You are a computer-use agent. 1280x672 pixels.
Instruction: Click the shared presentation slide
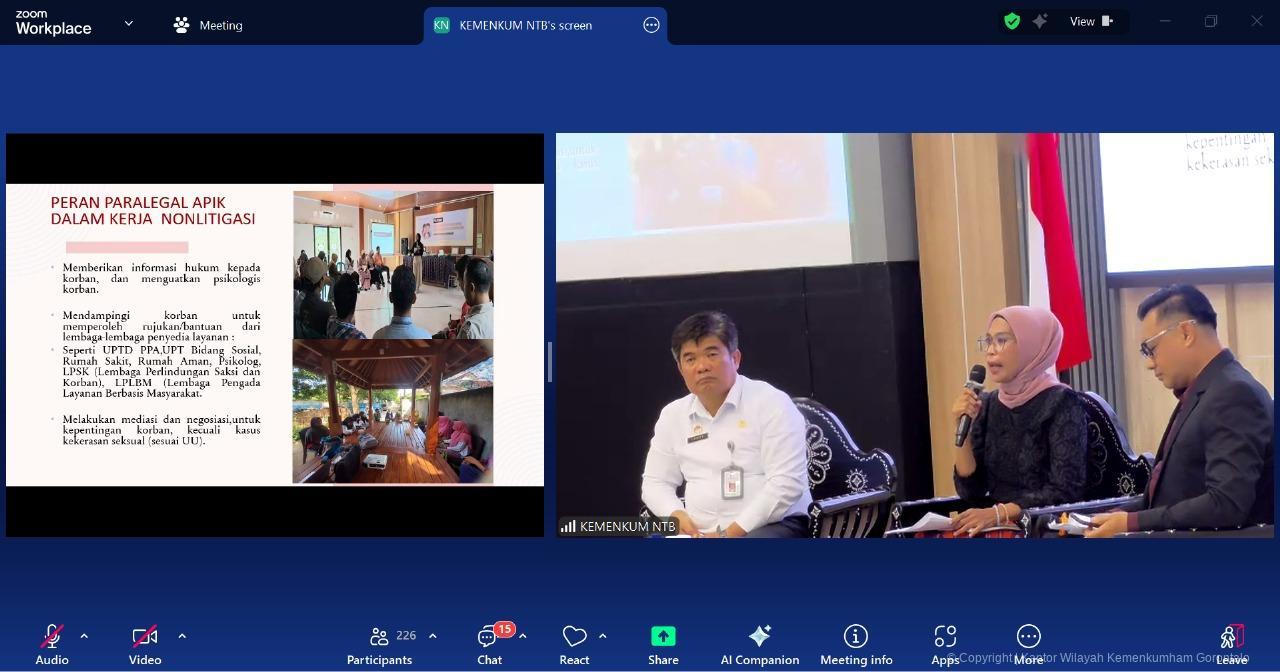click(x=275, y=335)
